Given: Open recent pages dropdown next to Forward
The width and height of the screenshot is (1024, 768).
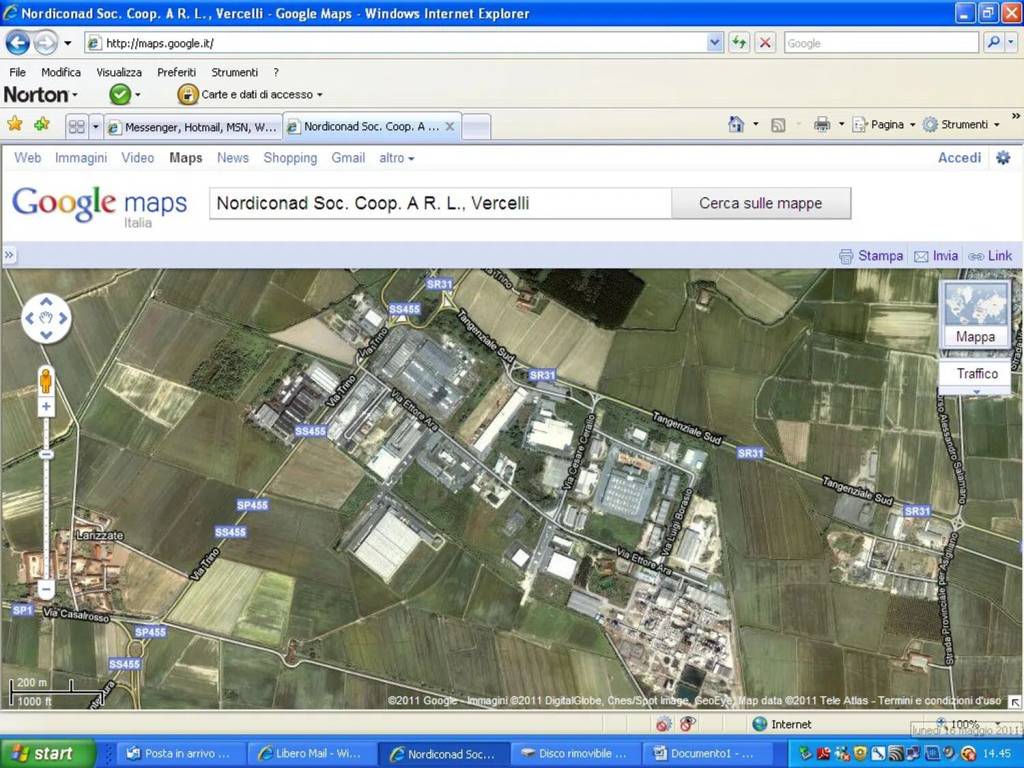Looking at the screenshot, I should coord(67,44).
